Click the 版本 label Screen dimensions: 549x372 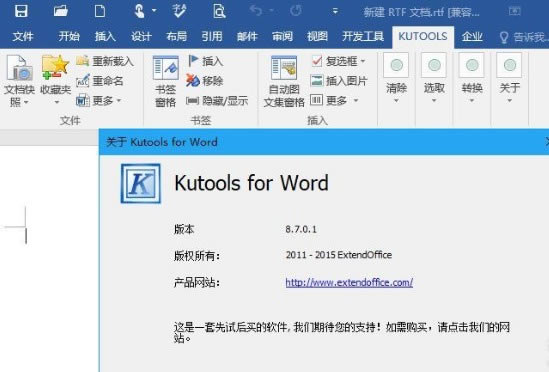point(184,229)
